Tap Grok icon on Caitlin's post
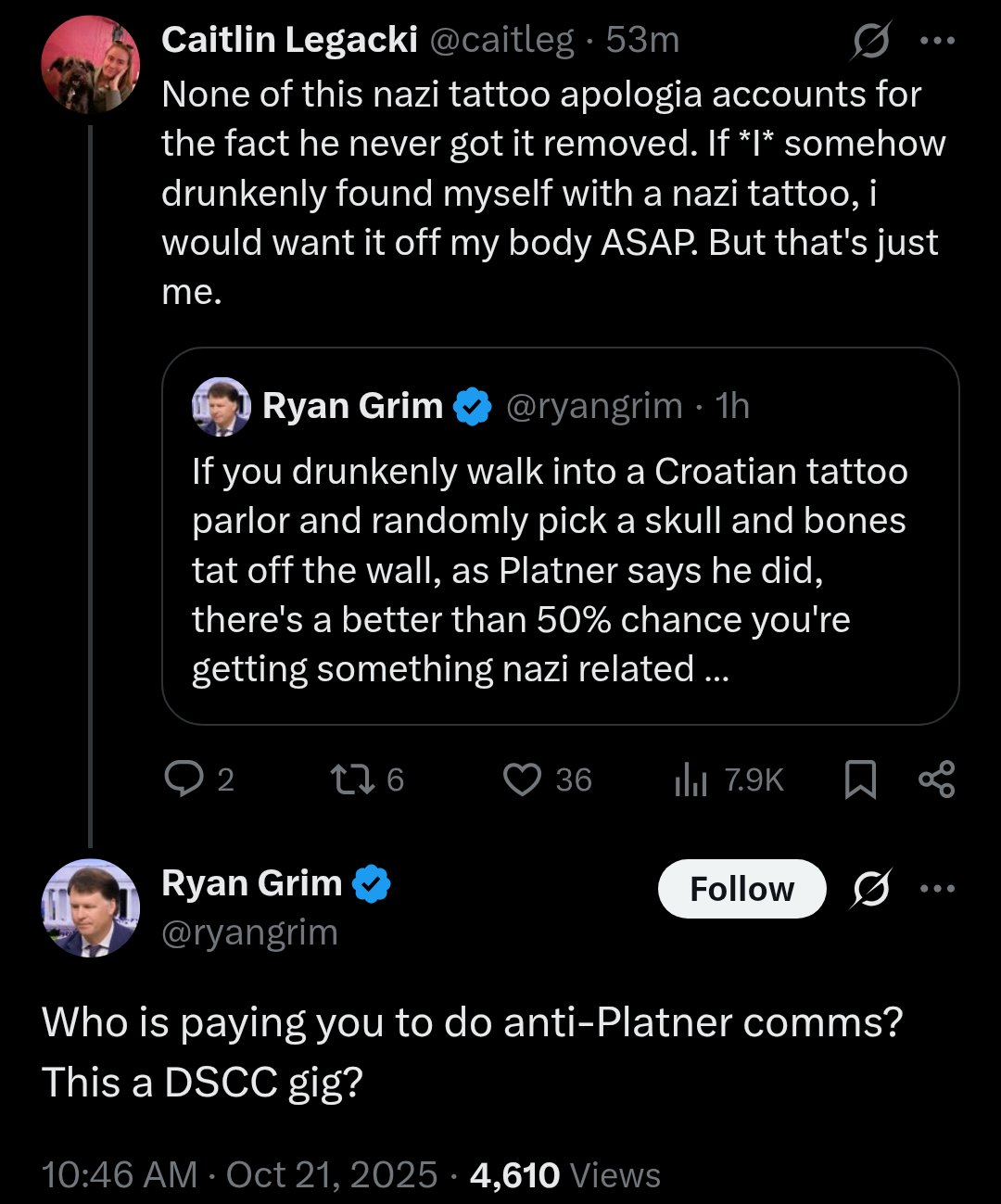This screenshot has width=1001, height=1204. [870, 41]
